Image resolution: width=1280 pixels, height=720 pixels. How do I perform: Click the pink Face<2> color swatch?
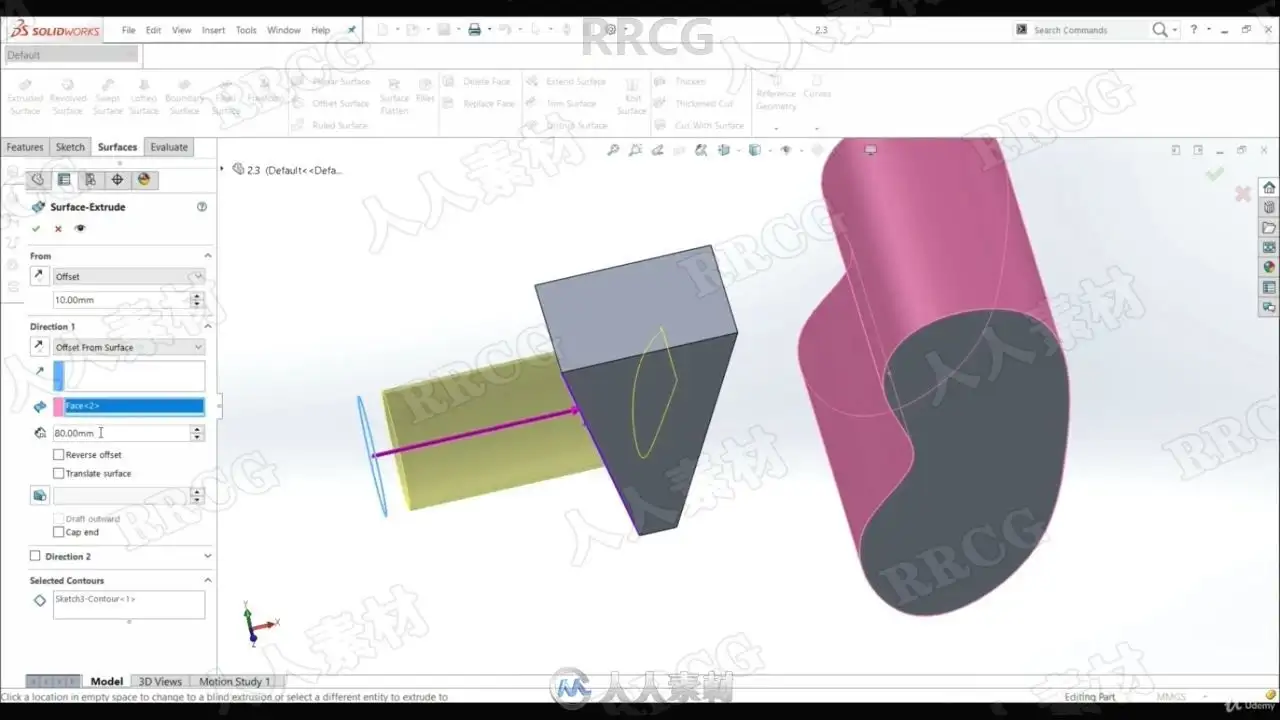tap(58, 406)
